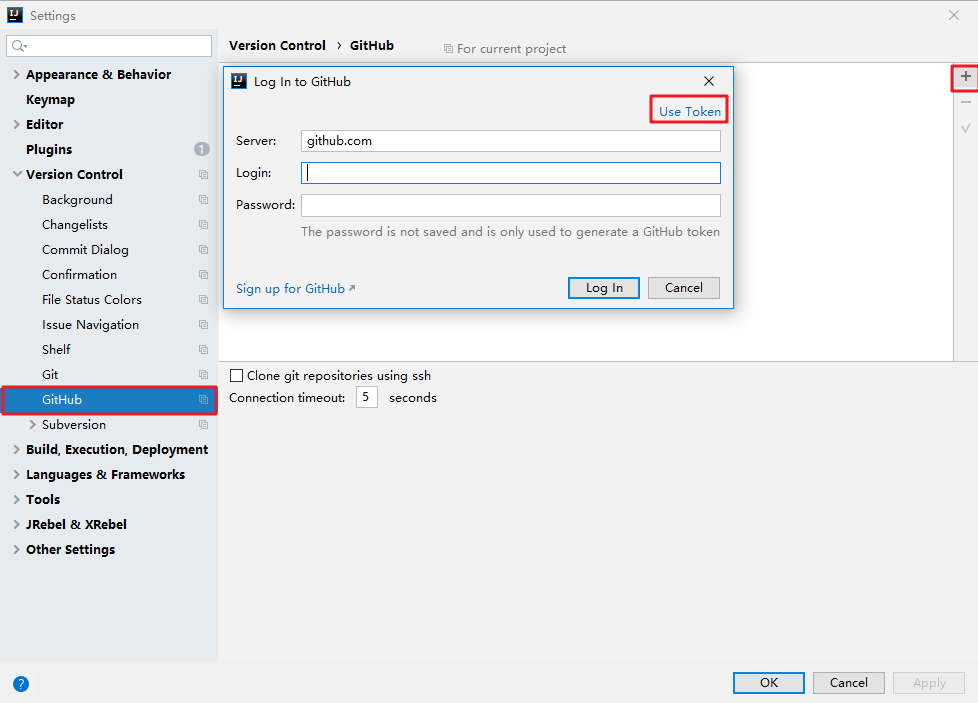This screenshot has width=978, height=703.
Task: Collapse the Version Control section
Action: [17, 175]
